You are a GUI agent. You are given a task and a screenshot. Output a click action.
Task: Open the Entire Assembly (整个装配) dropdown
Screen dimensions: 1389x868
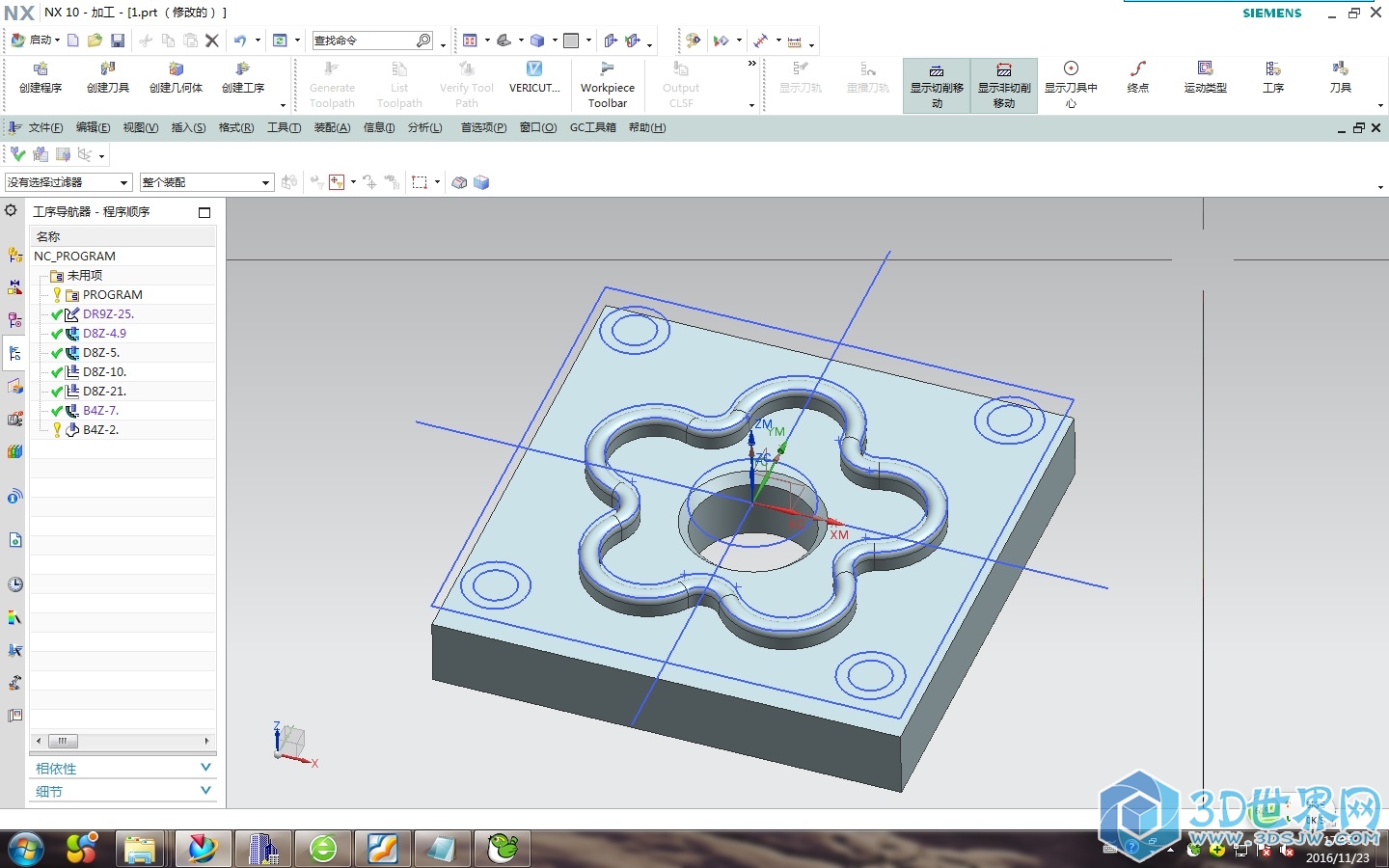206,182
